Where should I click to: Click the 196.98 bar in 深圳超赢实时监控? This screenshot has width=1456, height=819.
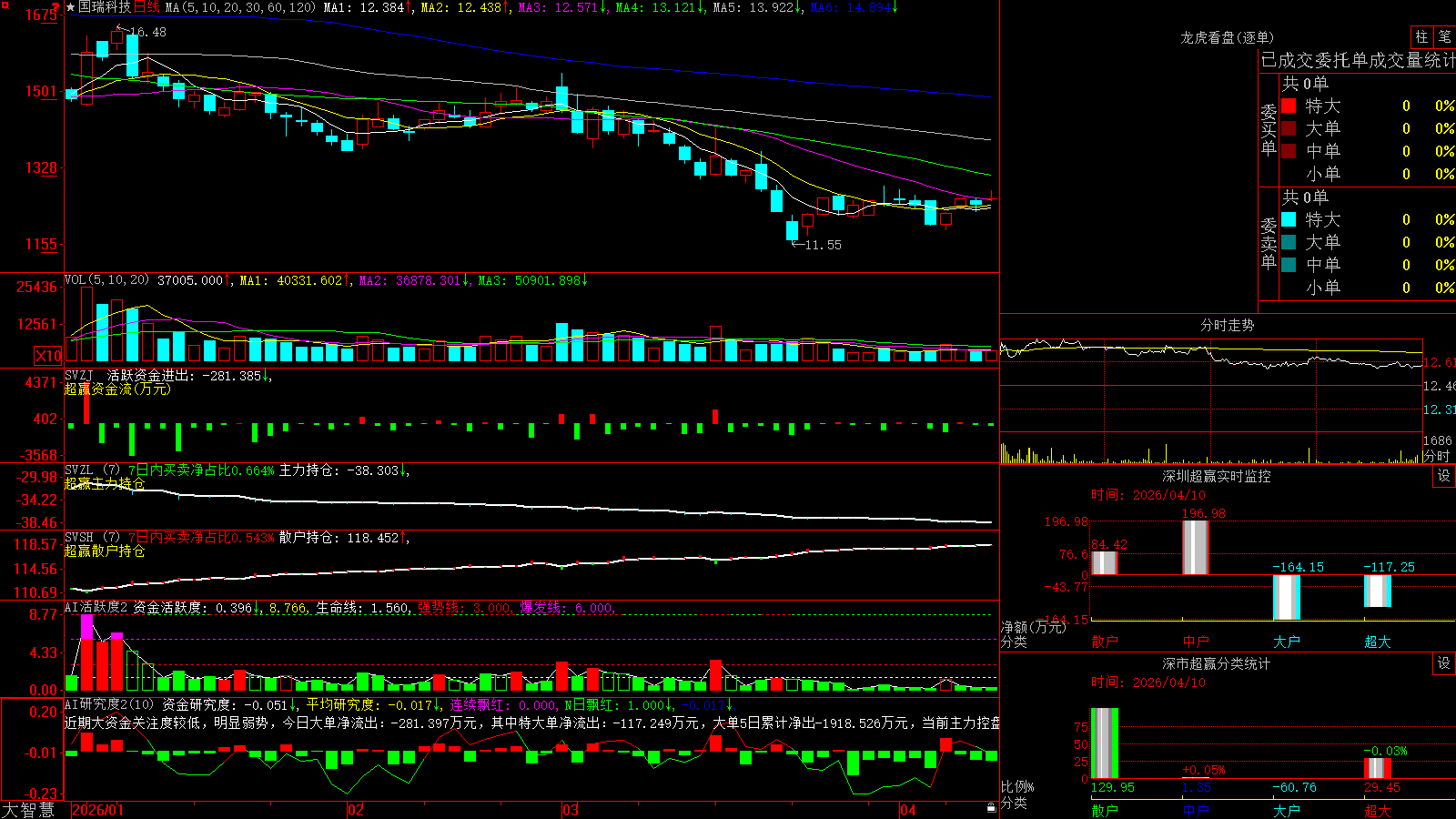click(x=1196, y=548)
